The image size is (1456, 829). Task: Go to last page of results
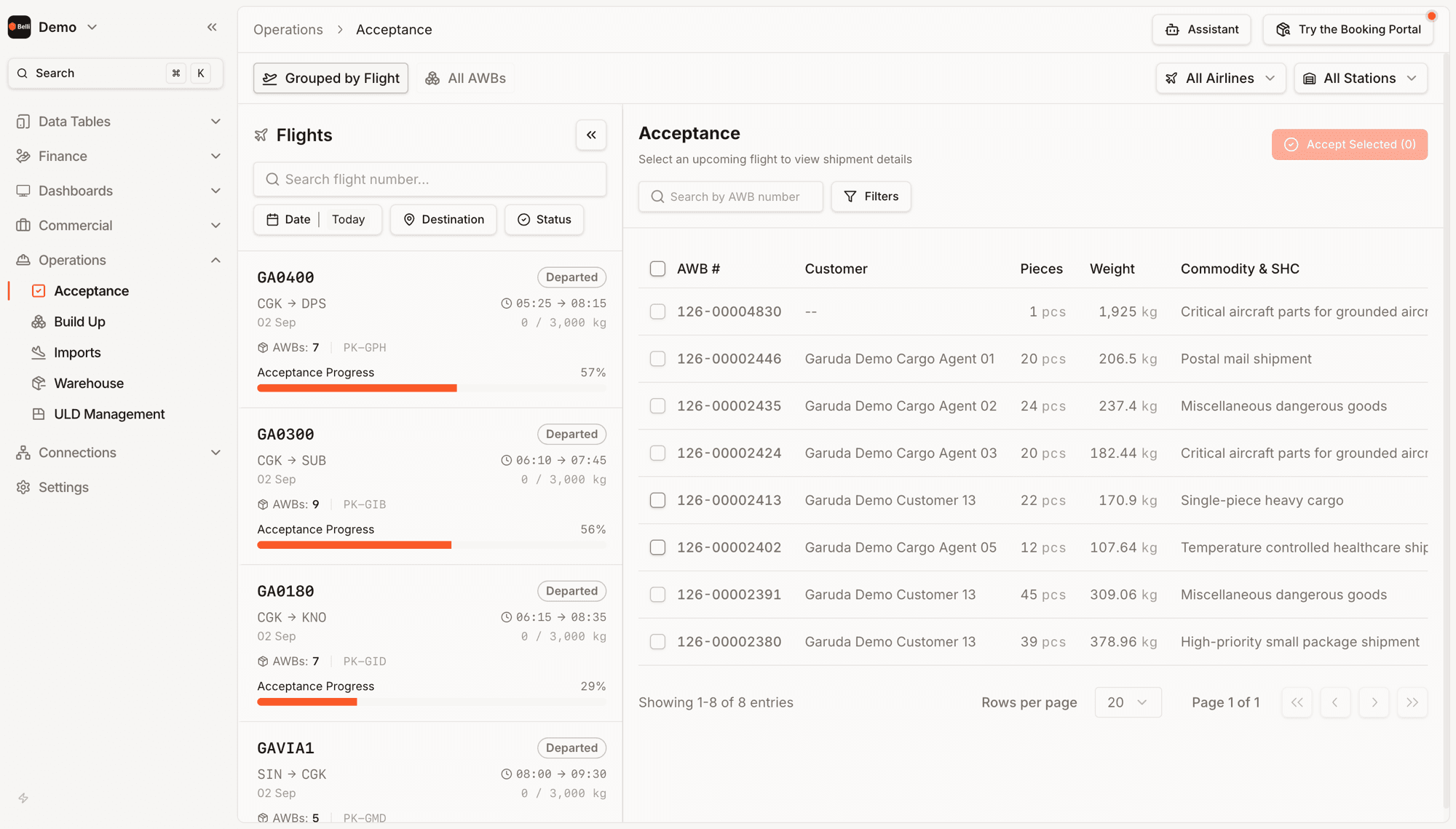(x=1412, y=702)
